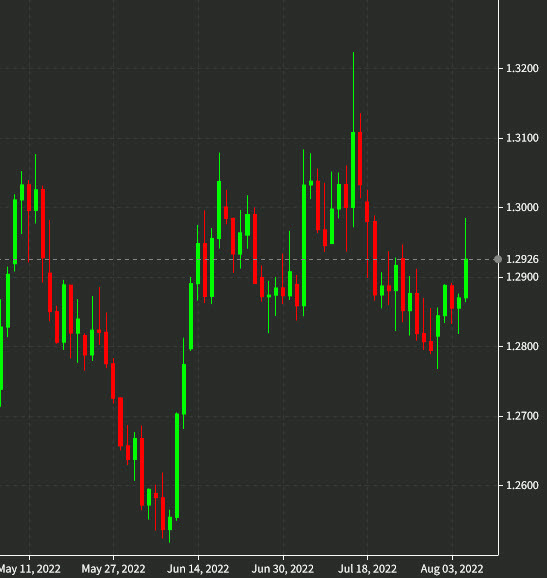
Task: Click the 1.2800 price axis label
Action: pyautogui.click(x=522, y=347)
